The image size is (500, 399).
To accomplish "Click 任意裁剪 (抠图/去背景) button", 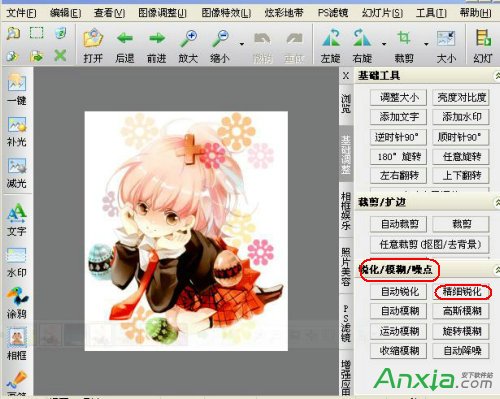I will pos(430,244).
